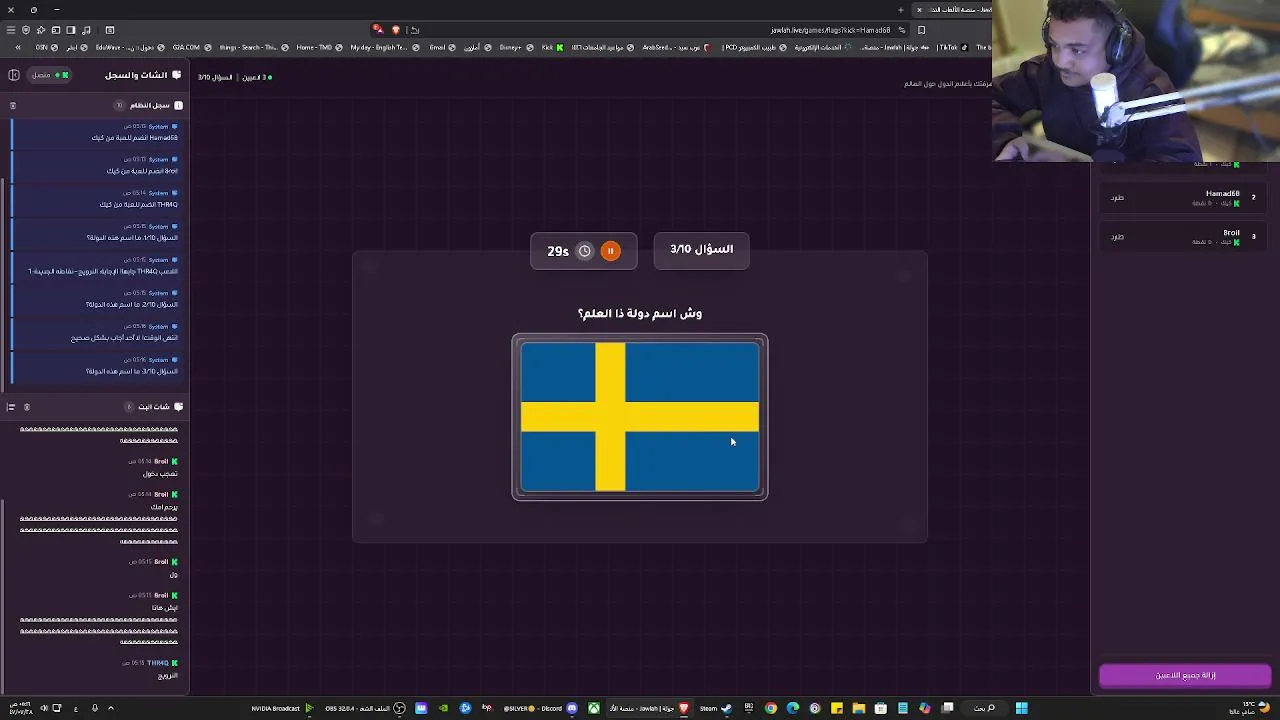
Task: Toggle the stream chat list view icon
Action: 11,407
